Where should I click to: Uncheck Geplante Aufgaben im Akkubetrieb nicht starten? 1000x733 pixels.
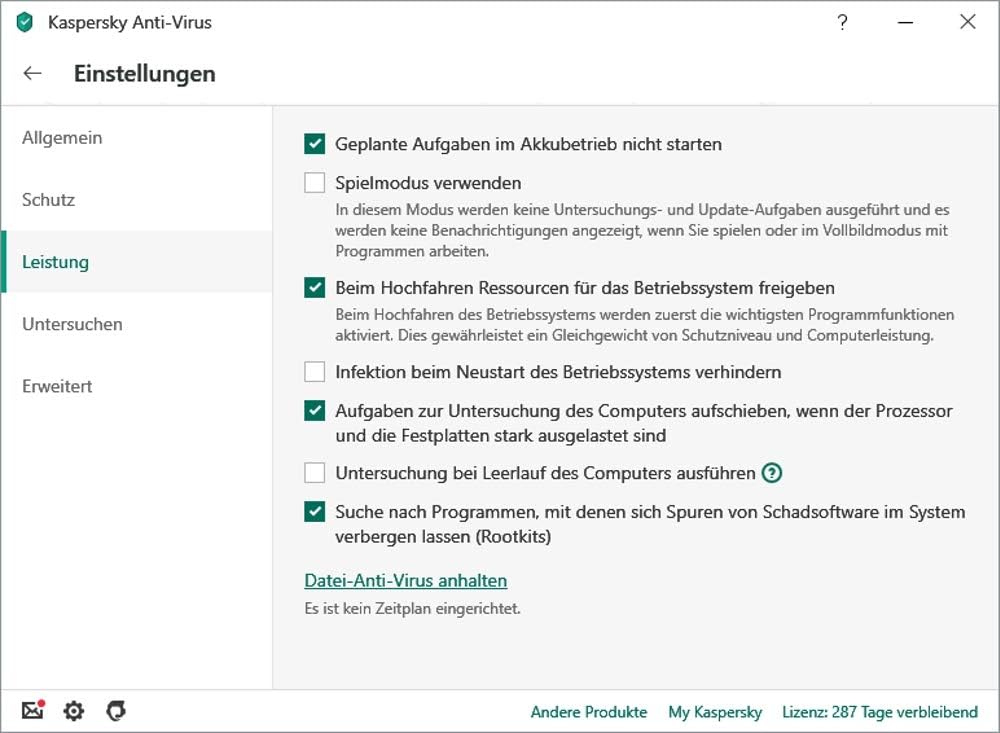tap(315, 144)
